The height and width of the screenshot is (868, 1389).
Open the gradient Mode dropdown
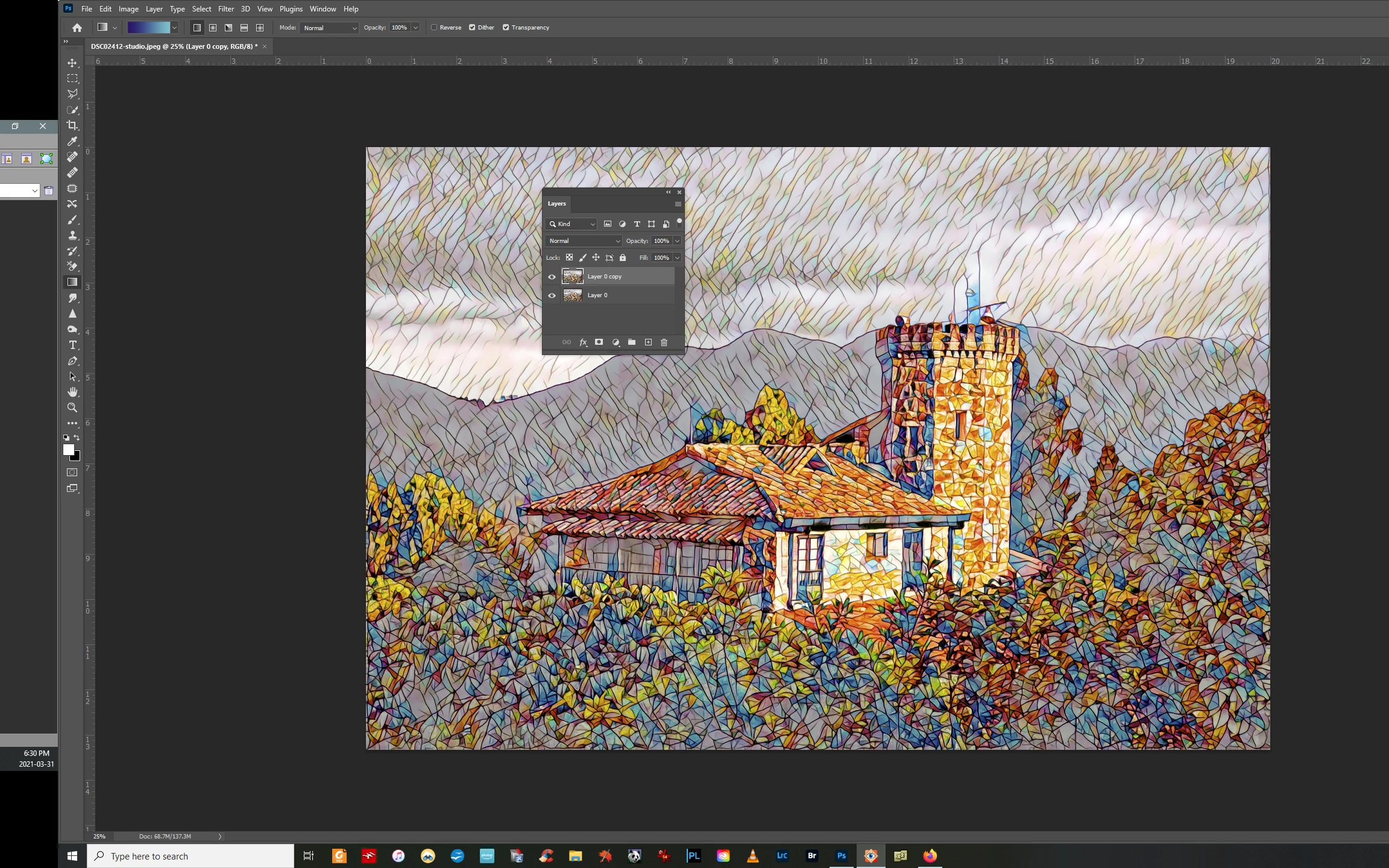(329, 28)
